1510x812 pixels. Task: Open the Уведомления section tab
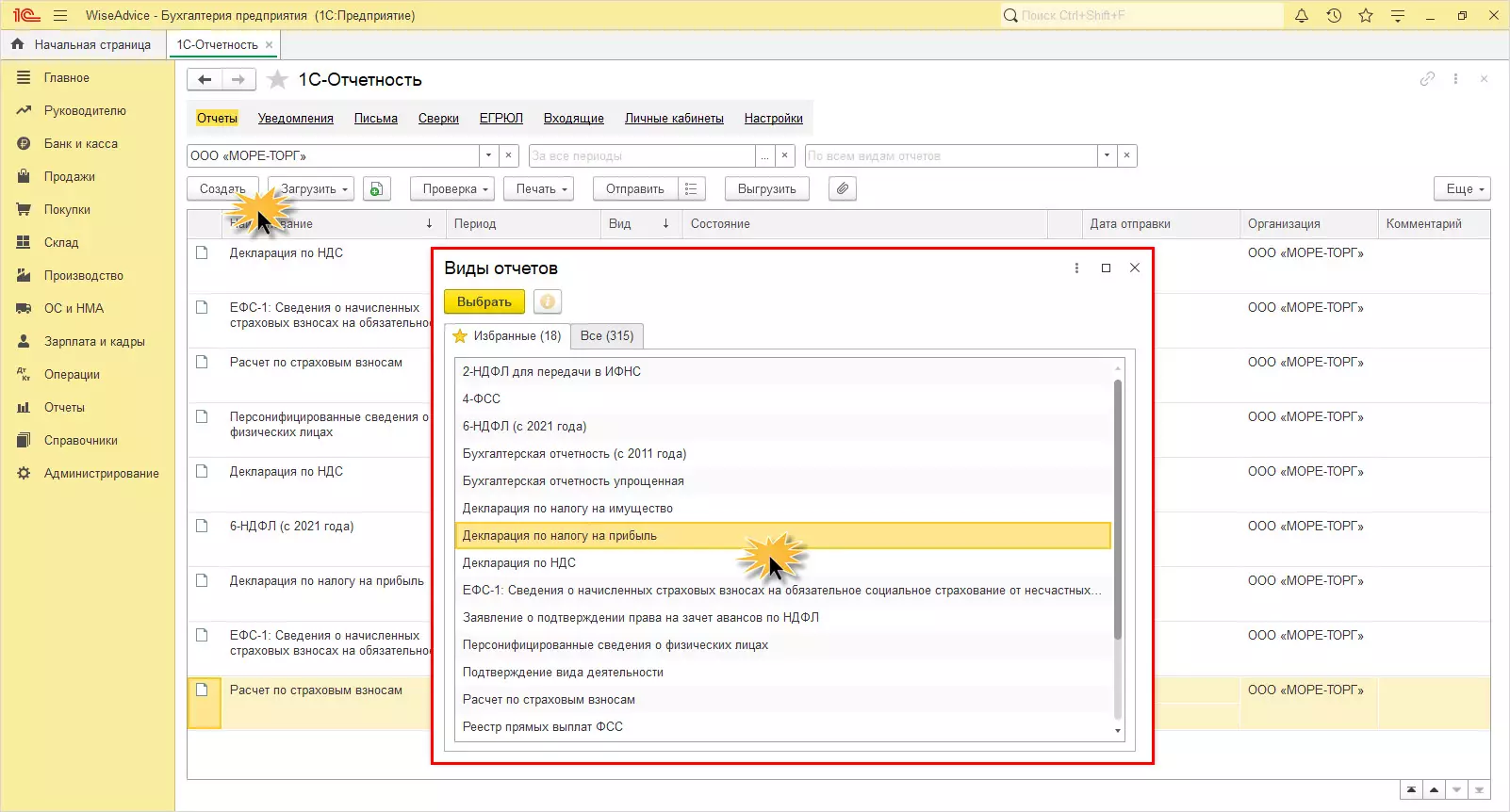point(296,119)
